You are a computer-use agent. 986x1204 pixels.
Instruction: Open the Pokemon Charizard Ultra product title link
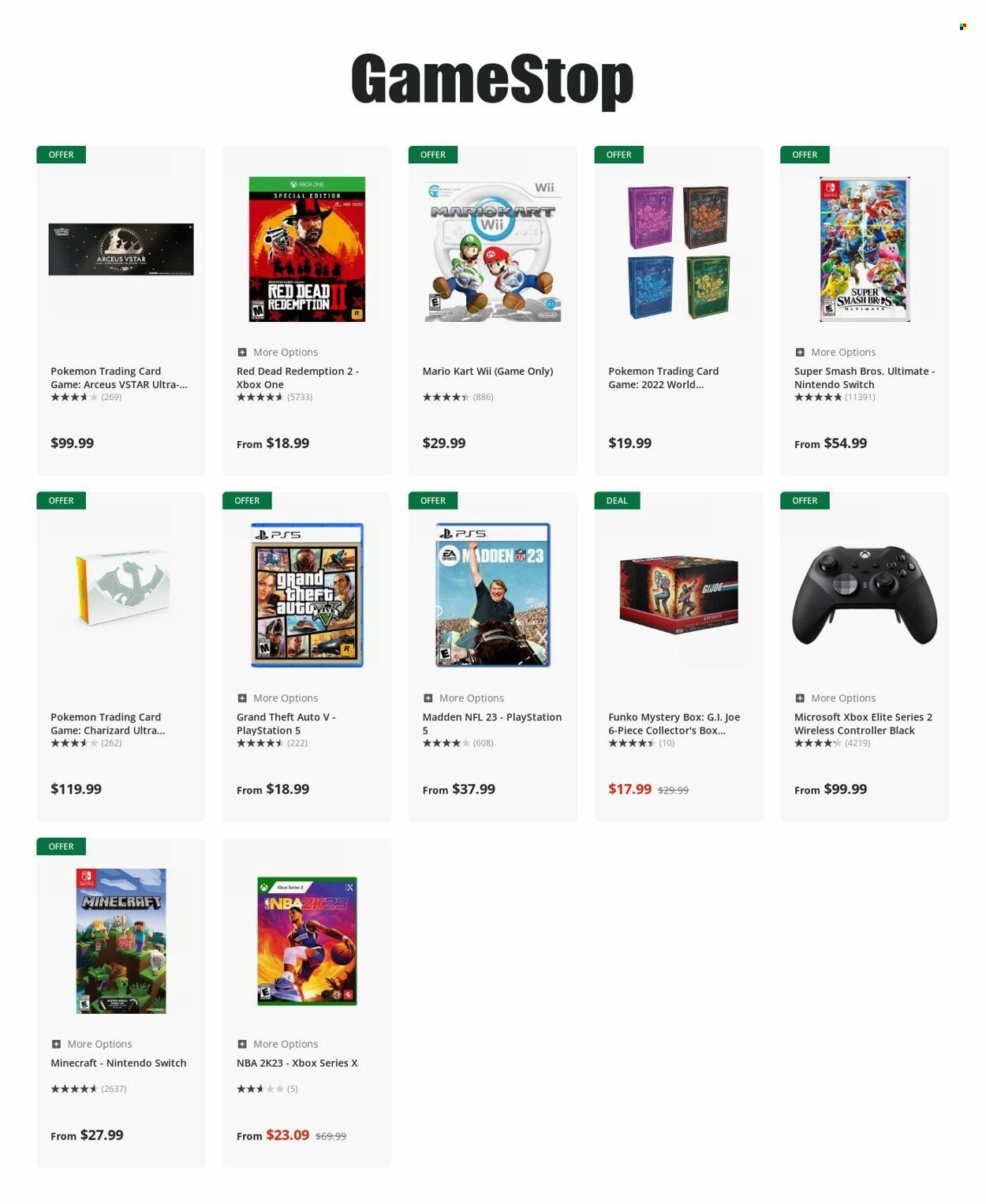click(108, 724)
